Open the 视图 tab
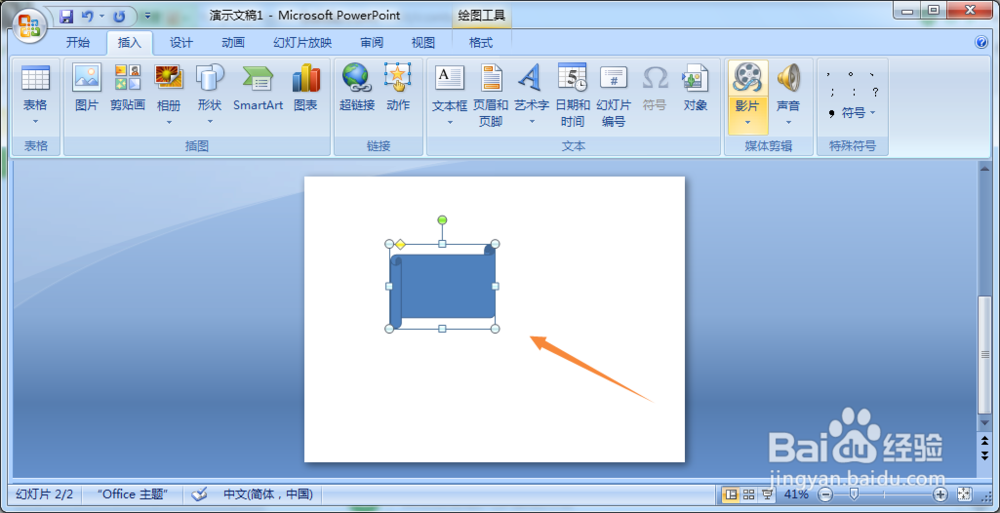The image size is (1000, 513). coord(423,43)
